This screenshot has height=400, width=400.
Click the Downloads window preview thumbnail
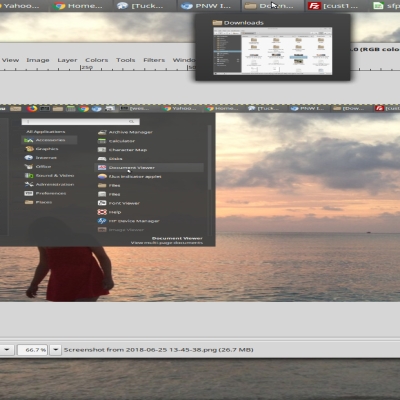tap(273, 51)
